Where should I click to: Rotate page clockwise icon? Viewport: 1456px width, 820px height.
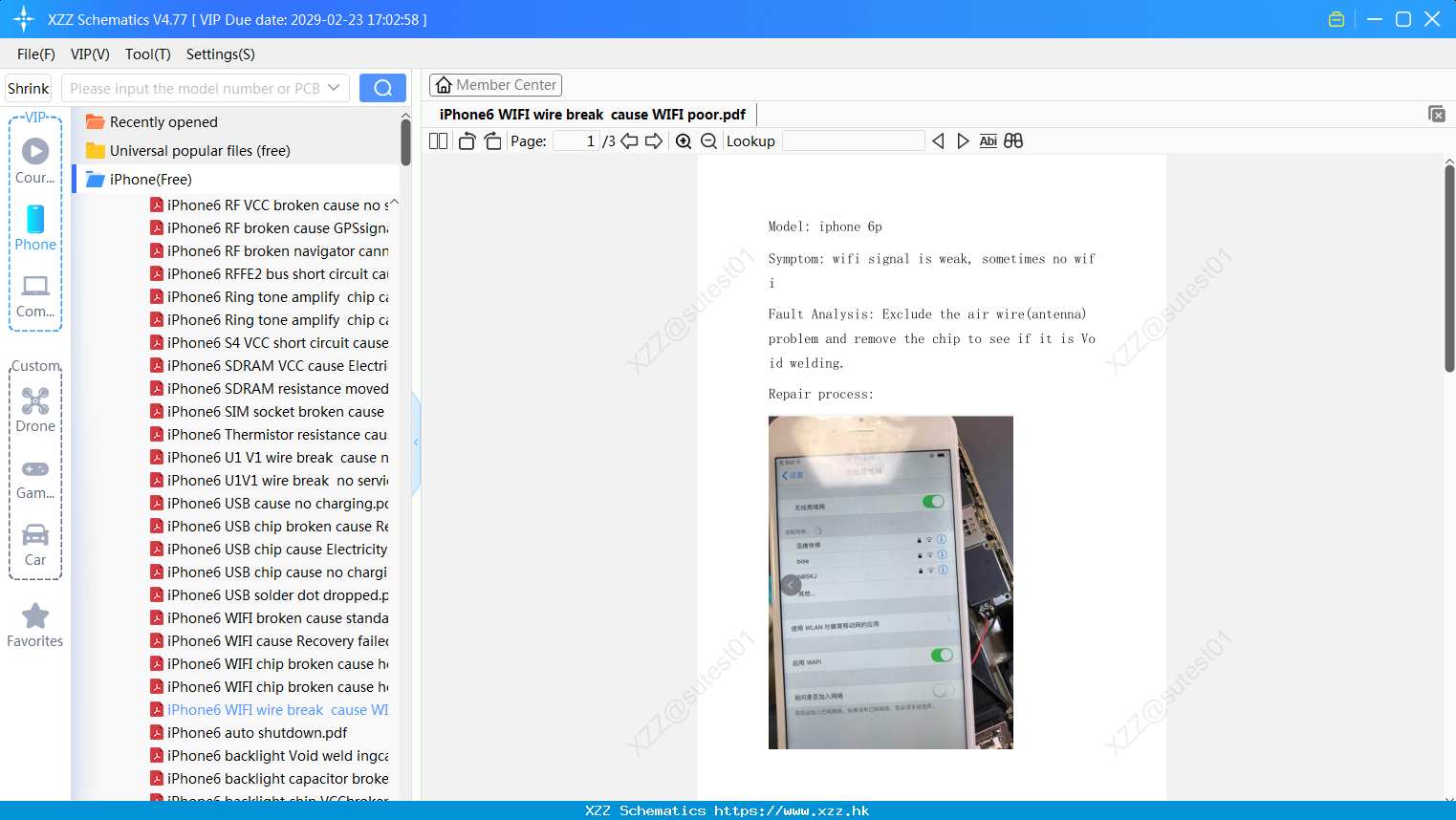[x=492, y=141]
